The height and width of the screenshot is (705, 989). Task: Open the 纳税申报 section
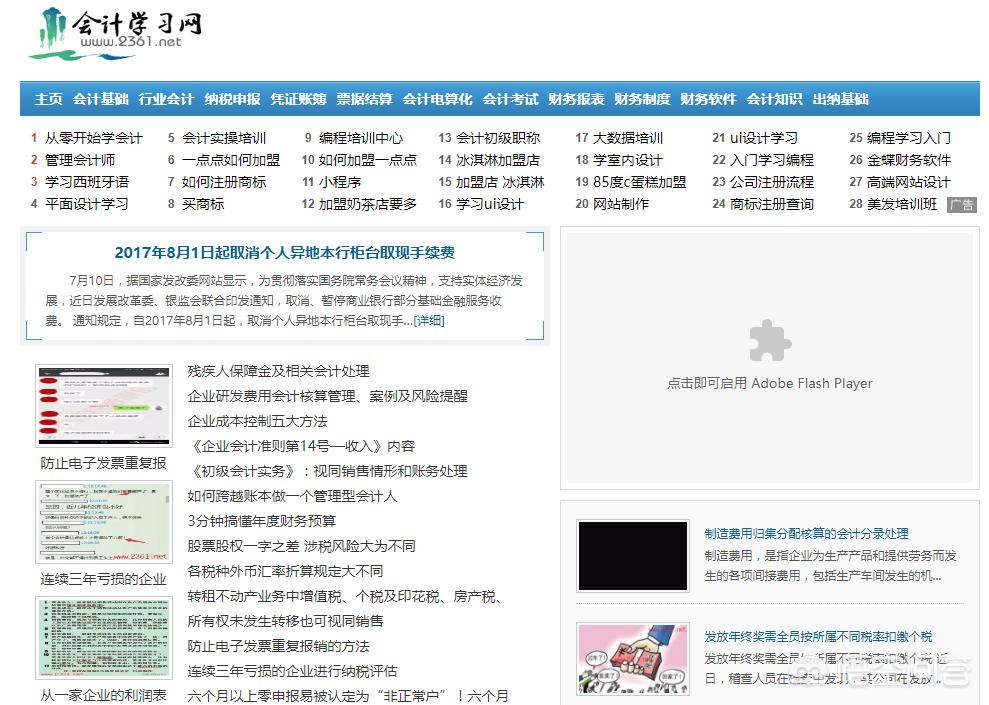coord(233,99)
